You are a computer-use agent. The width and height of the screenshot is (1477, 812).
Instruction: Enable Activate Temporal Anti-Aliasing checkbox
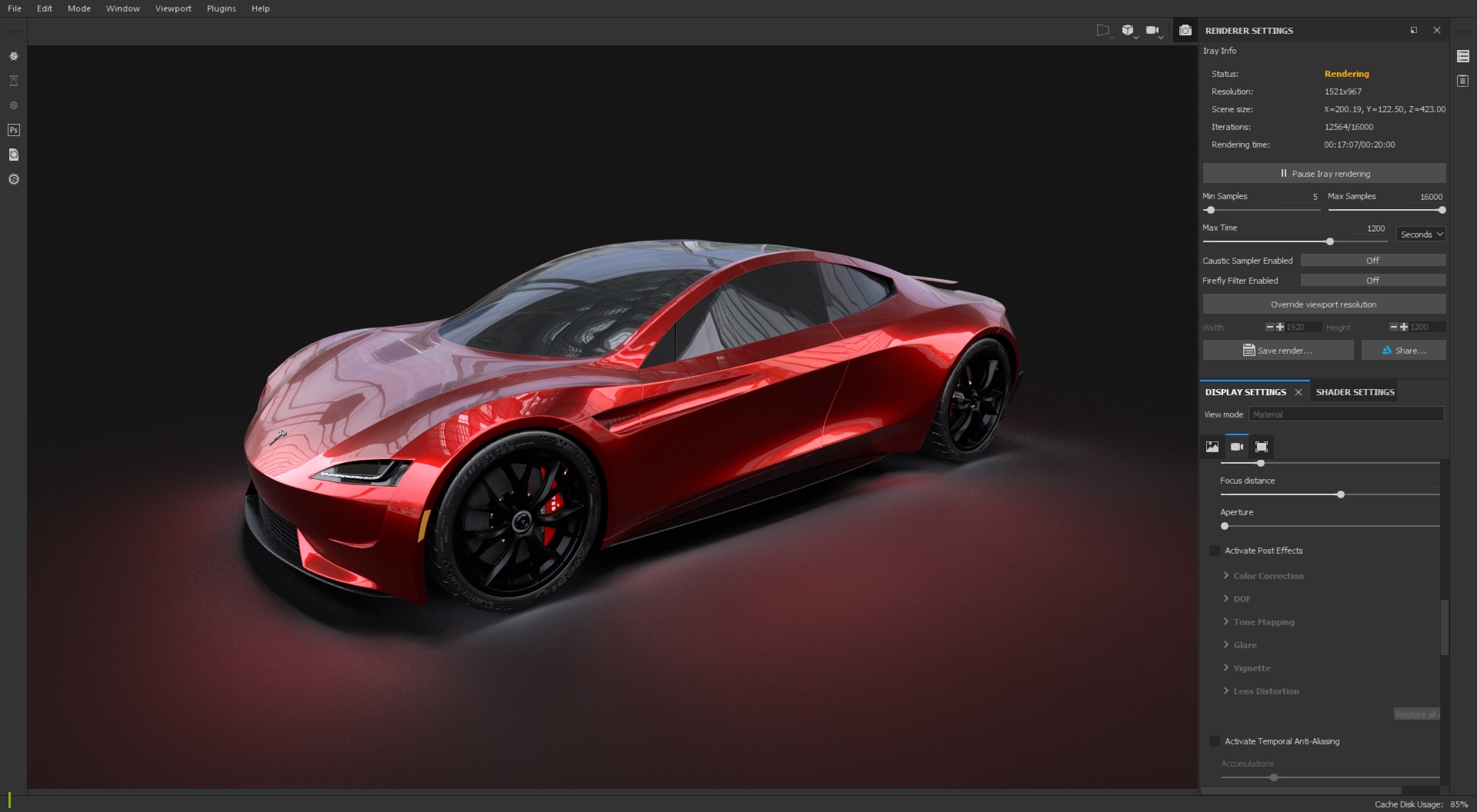click(x=1215, y=741)
